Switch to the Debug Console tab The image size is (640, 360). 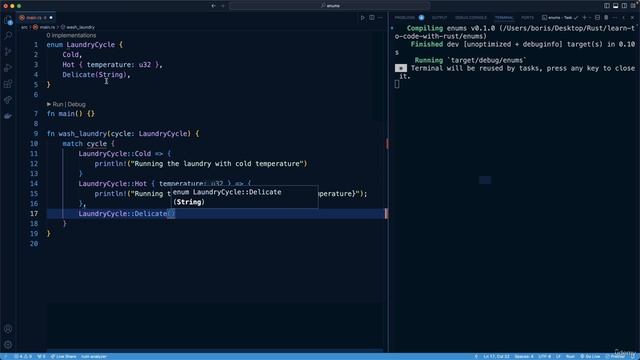coord(471,18)
